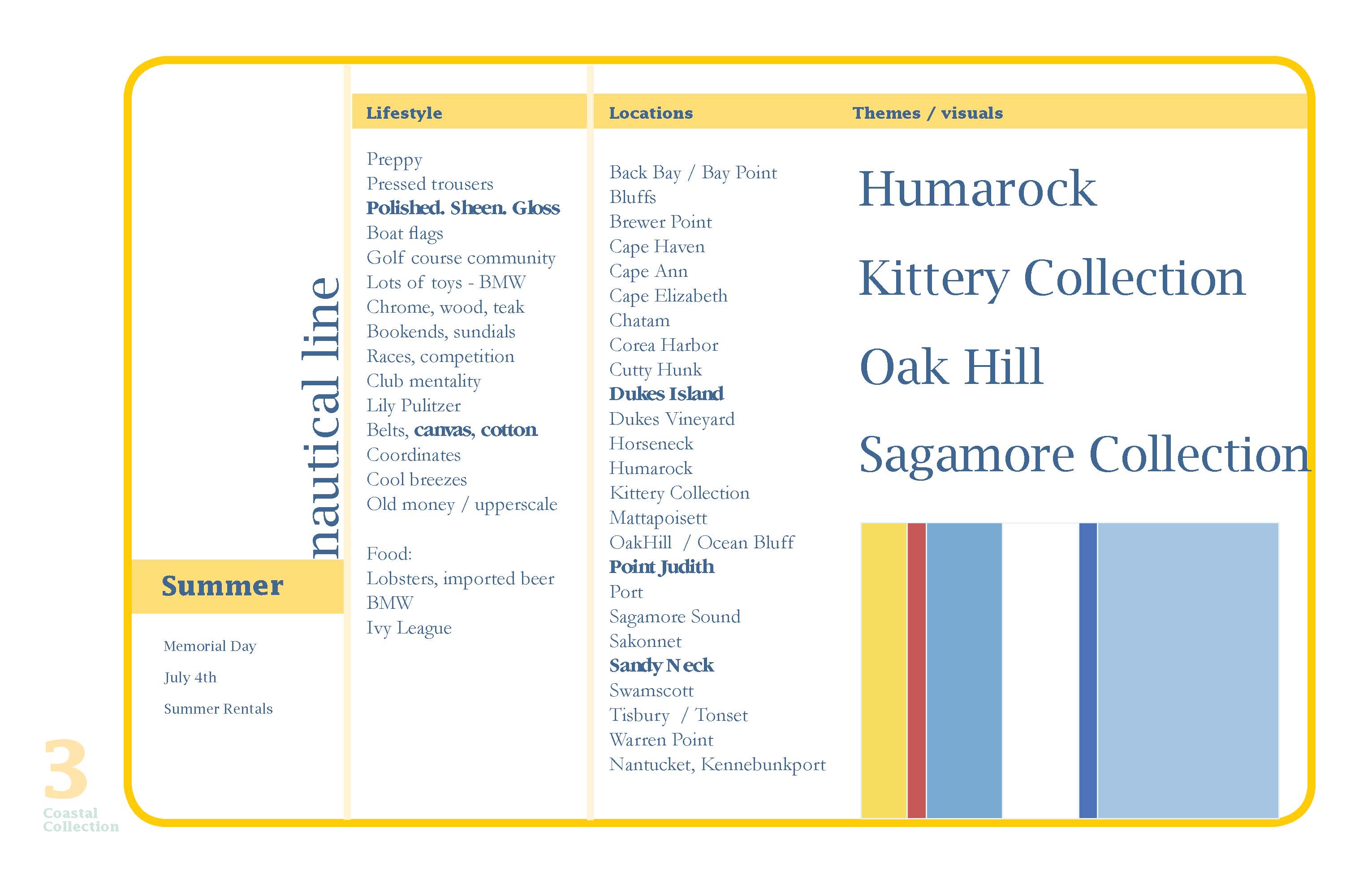Screen dimensions: 1359x896
Task: Click the narrow dark blue stripe swatch
Action: 1087,670
